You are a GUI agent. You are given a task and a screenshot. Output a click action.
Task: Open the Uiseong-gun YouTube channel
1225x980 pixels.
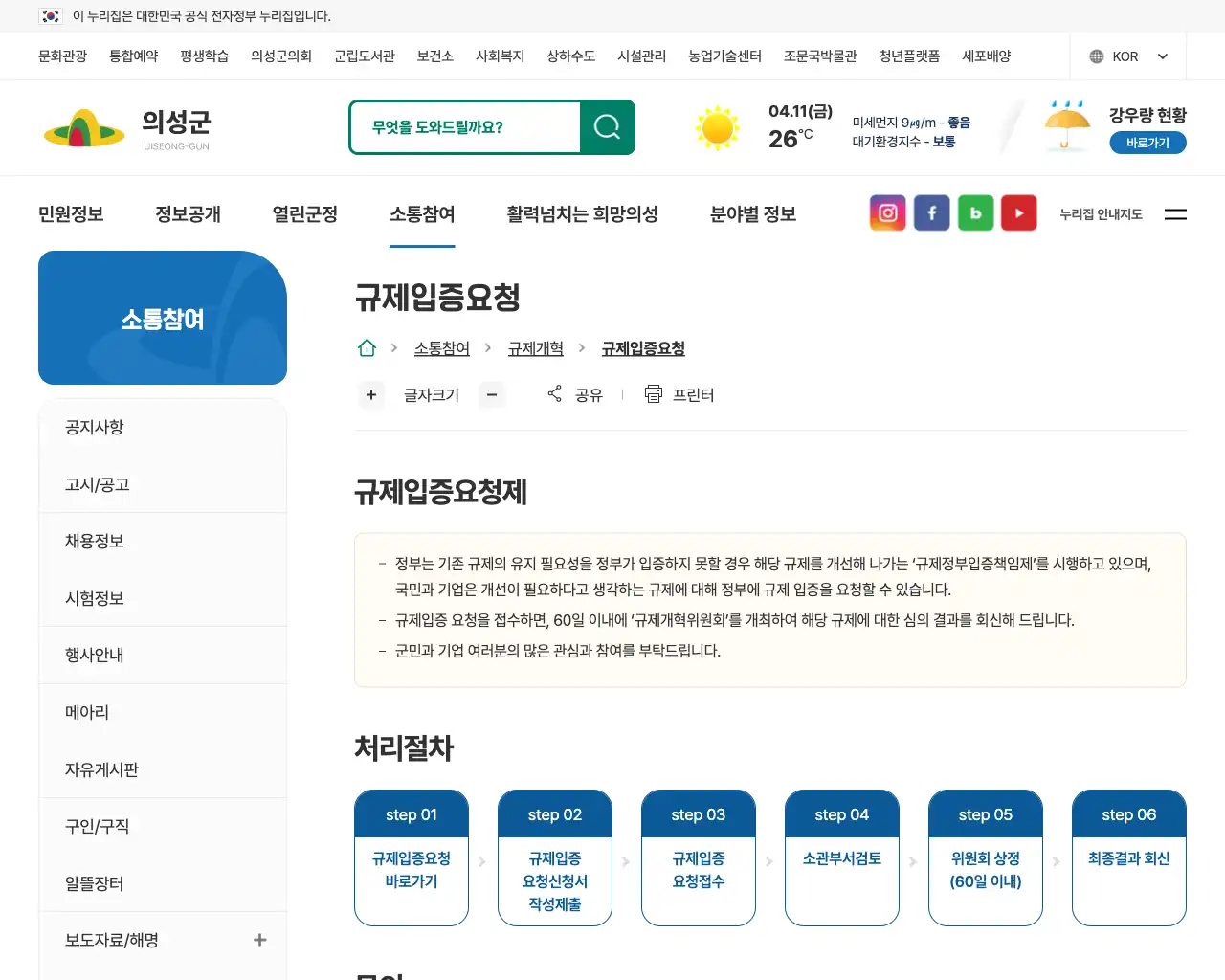pos(1018,212)
